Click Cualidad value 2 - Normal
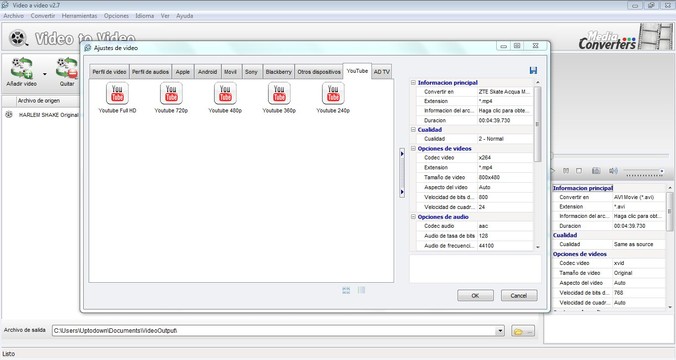This screenshot has height=360, width=676. (505, 139)
